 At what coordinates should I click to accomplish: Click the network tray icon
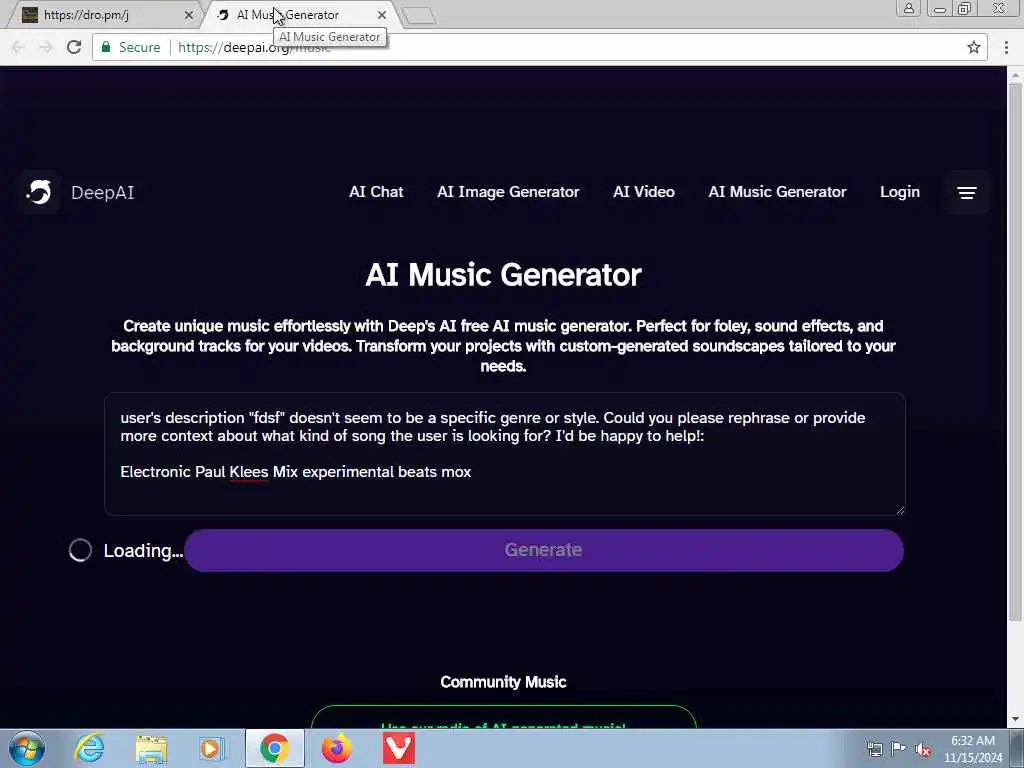tap(874, 749)
